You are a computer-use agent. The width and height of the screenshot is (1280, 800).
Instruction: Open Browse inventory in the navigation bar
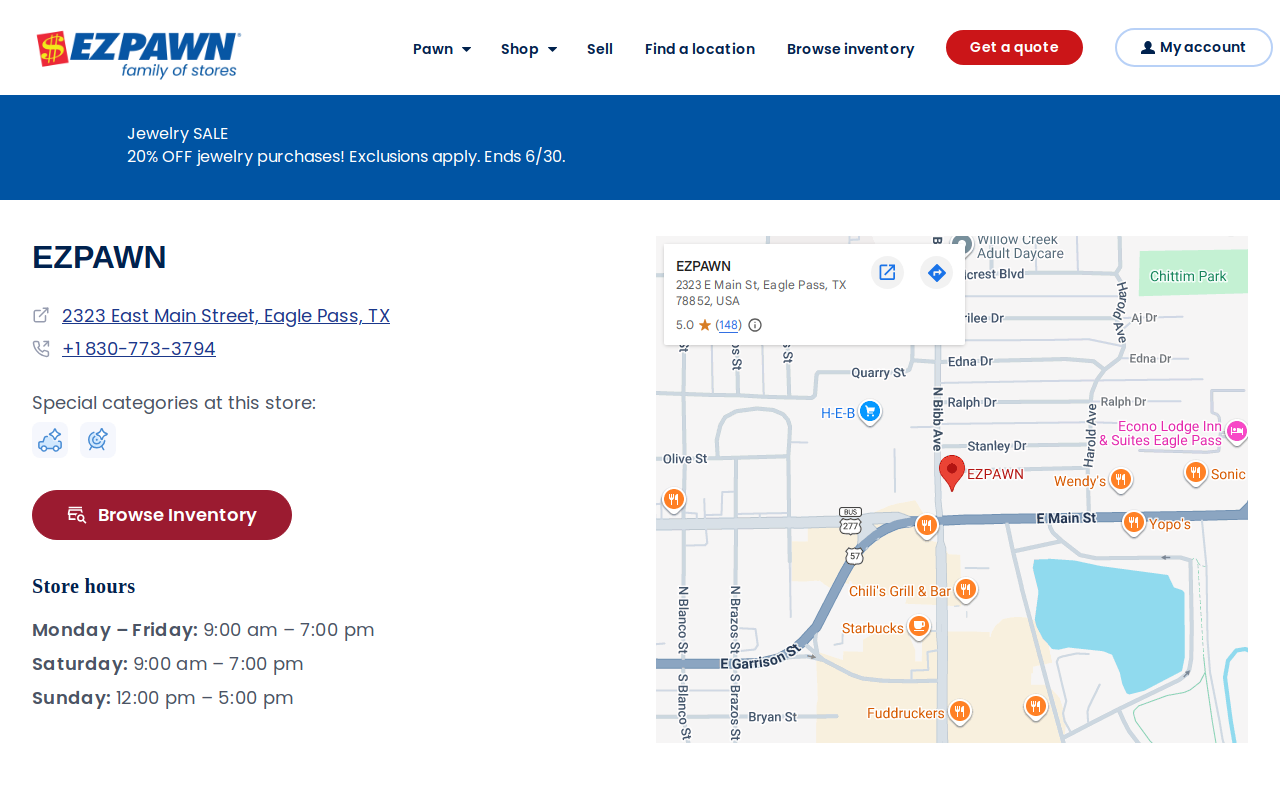(850, 49)
